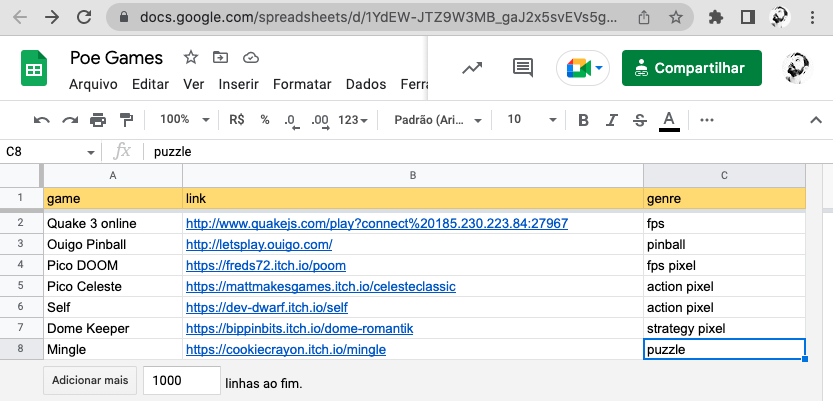Open the text color picker
Image resolution: width=833 pixels, height=401 pixels.
(669, 121)
